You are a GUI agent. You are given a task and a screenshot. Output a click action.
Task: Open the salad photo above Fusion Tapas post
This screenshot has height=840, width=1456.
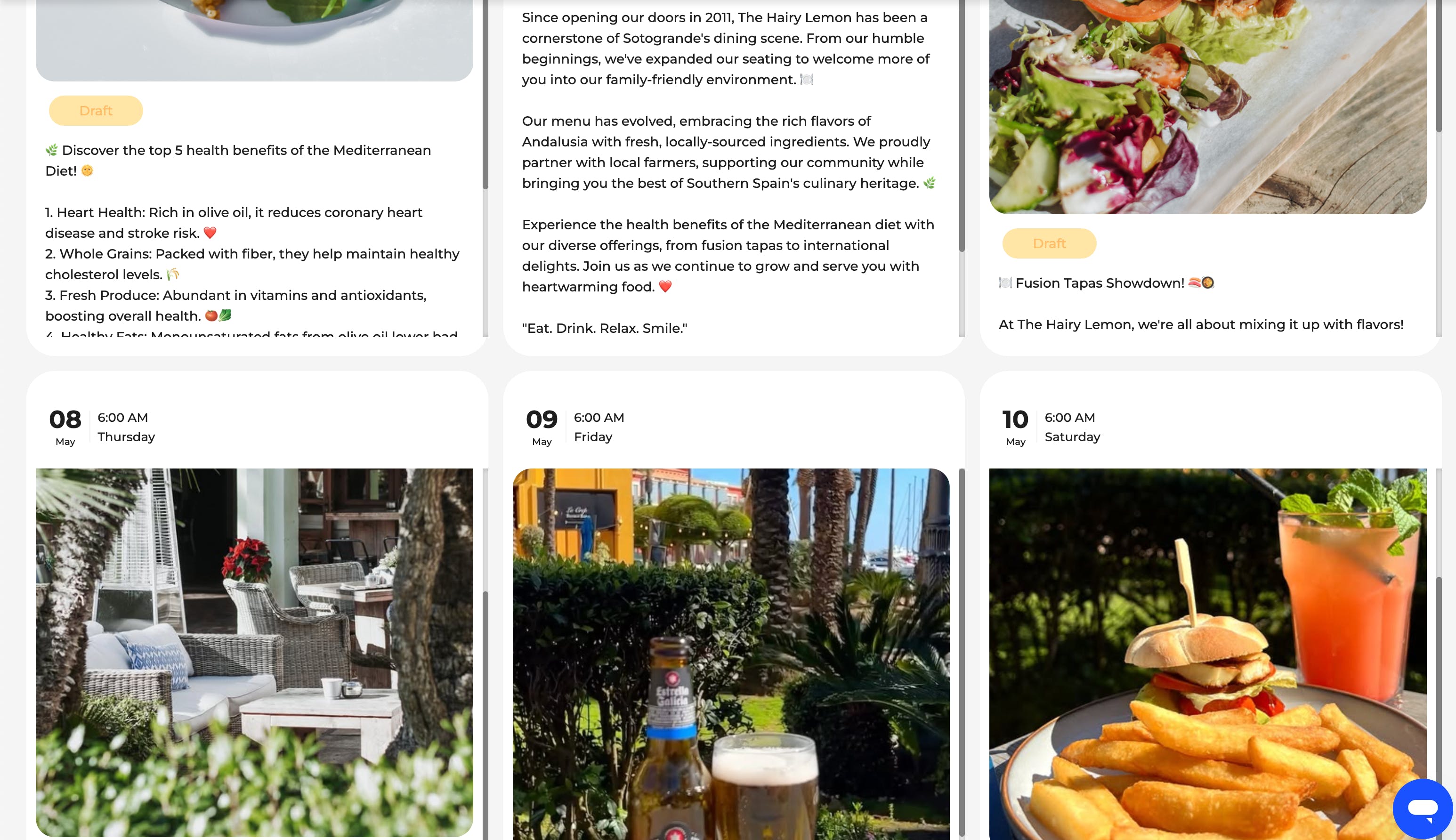pyautogui.click(x=1207, y=107)
